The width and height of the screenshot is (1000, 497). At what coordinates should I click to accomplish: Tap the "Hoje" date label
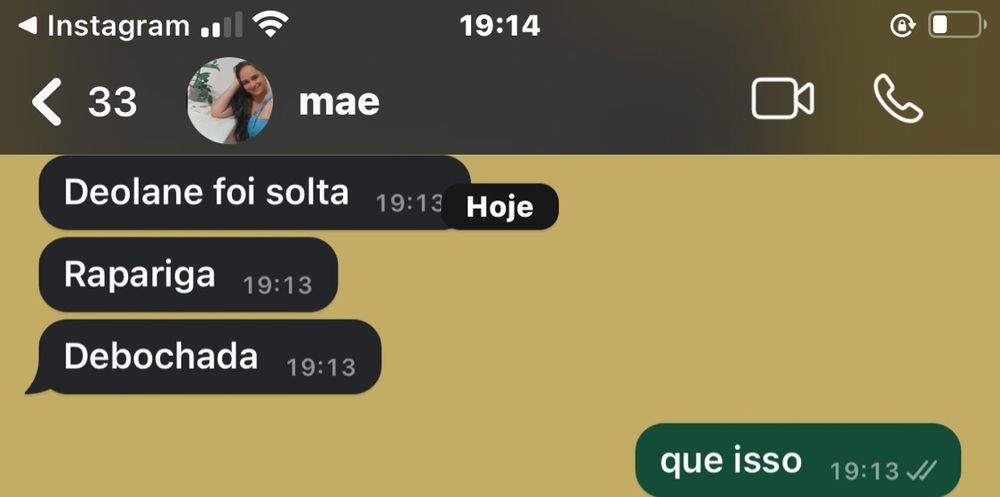(499, 207)
